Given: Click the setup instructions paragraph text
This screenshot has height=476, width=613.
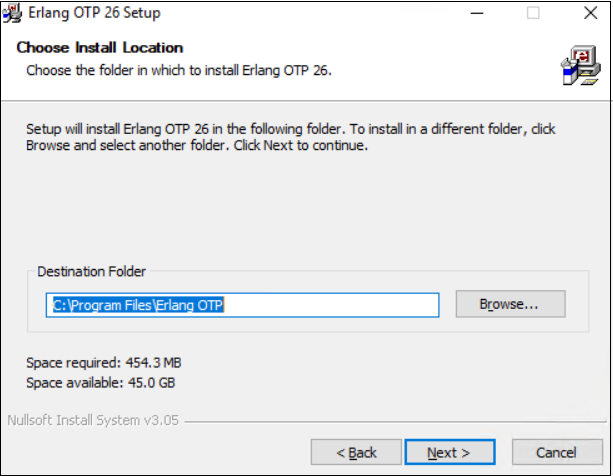Looking at the screenshot, I should coord(290,137).
